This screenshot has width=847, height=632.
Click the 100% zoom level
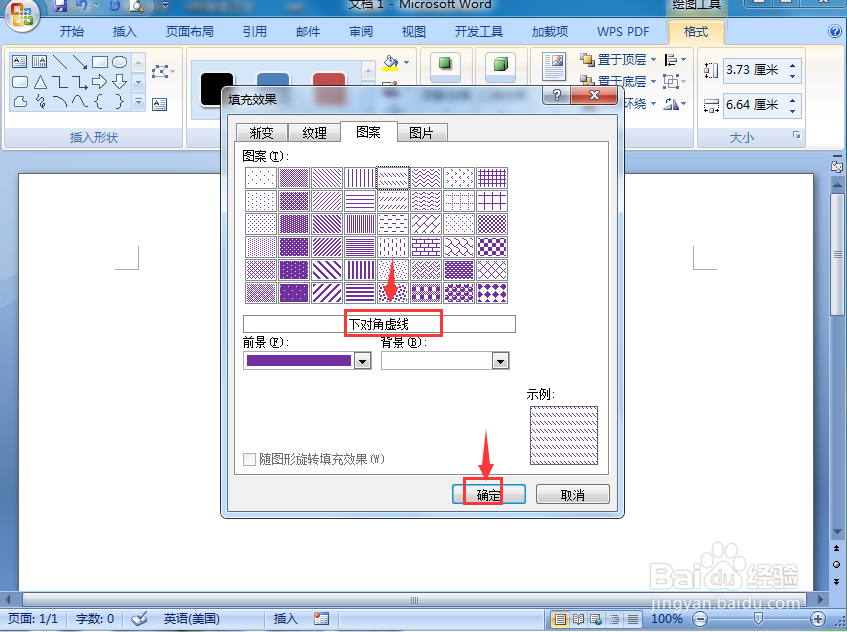[x=667, y=619]
